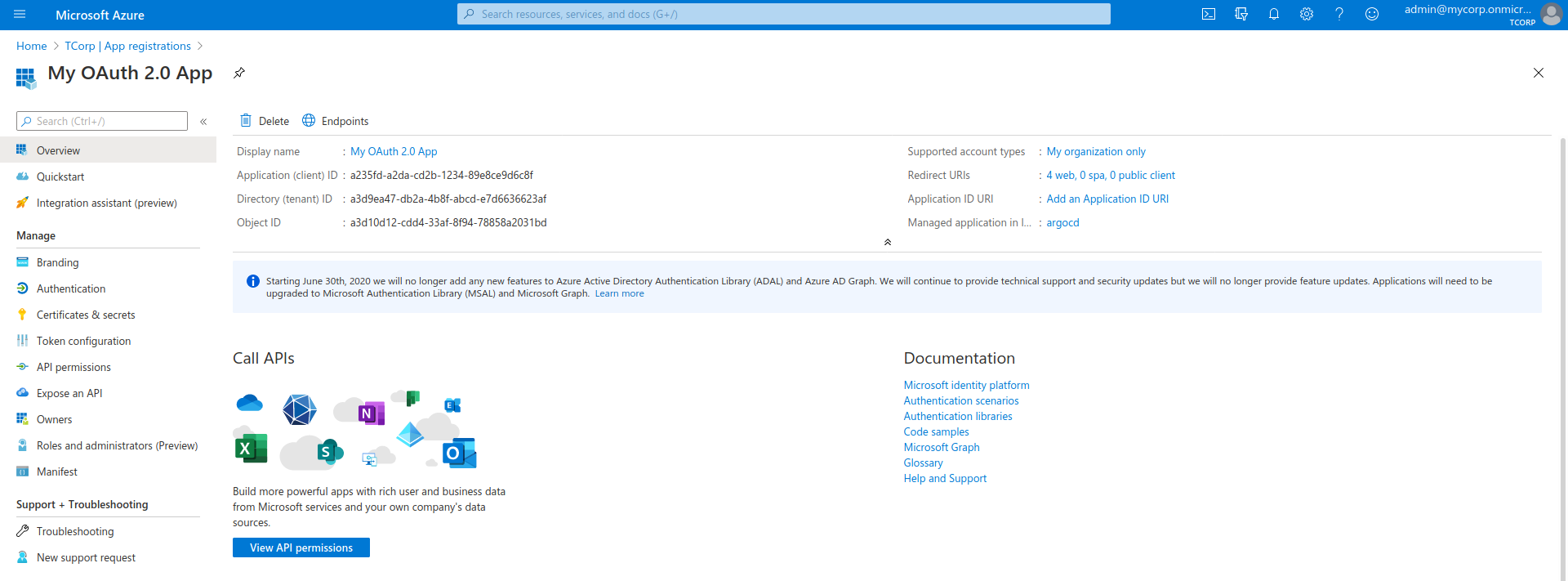Screen dimensions: 1568x581
Task: Click the Branding icon in sidebar
Action: (22, 262)
